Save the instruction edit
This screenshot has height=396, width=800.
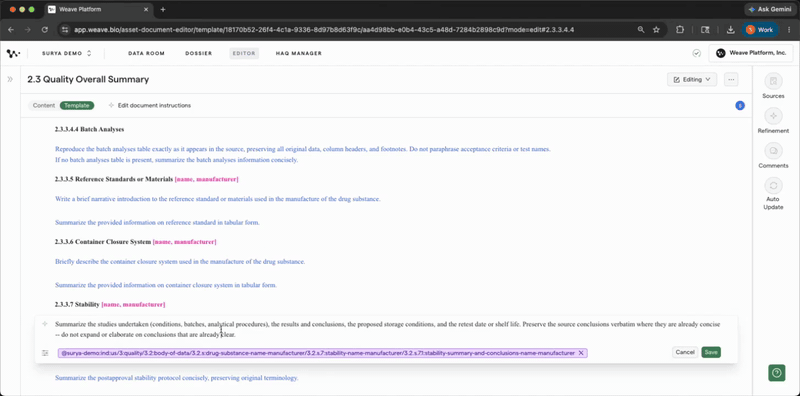click(711, 352)
